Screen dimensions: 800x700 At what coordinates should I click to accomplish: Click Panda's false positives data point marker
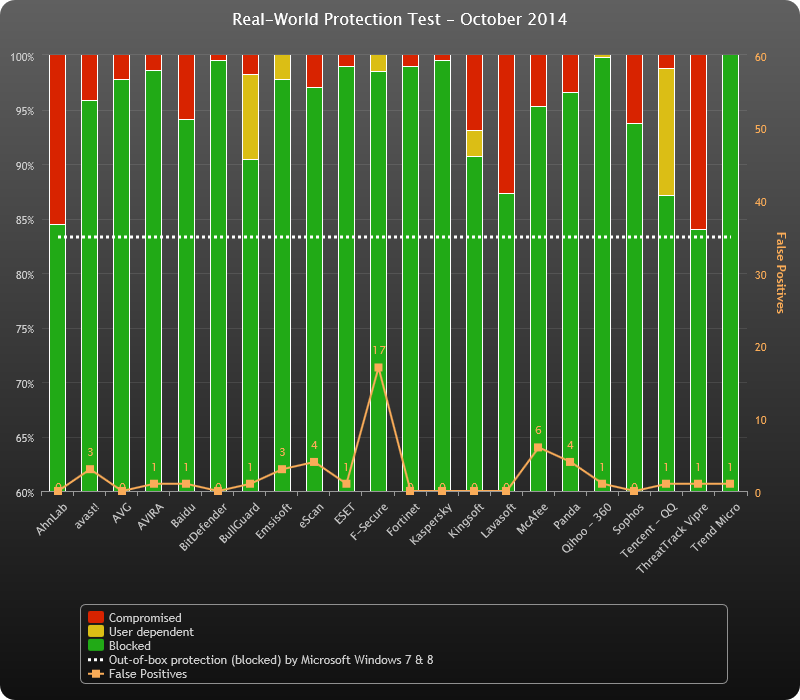570,462
